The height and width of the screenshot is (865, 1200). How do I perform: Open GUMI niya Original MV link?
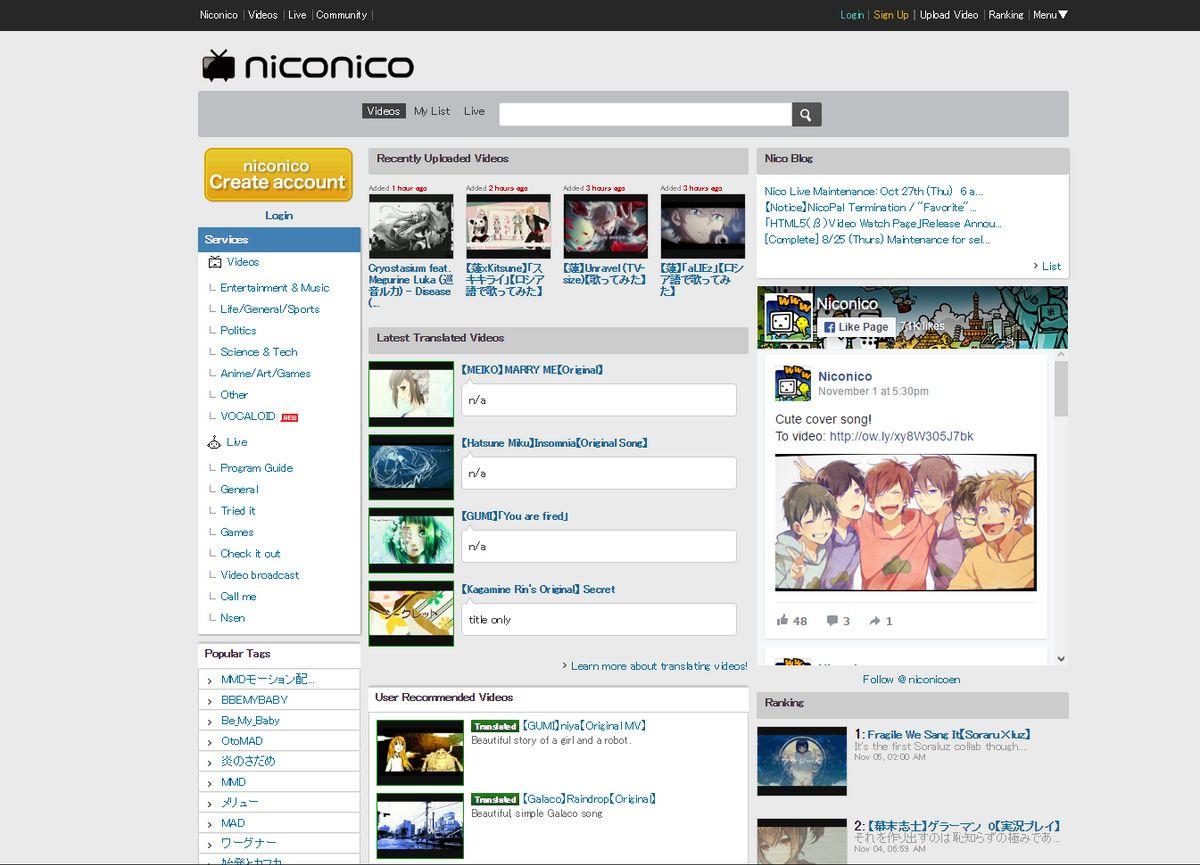tap(584, 726)
